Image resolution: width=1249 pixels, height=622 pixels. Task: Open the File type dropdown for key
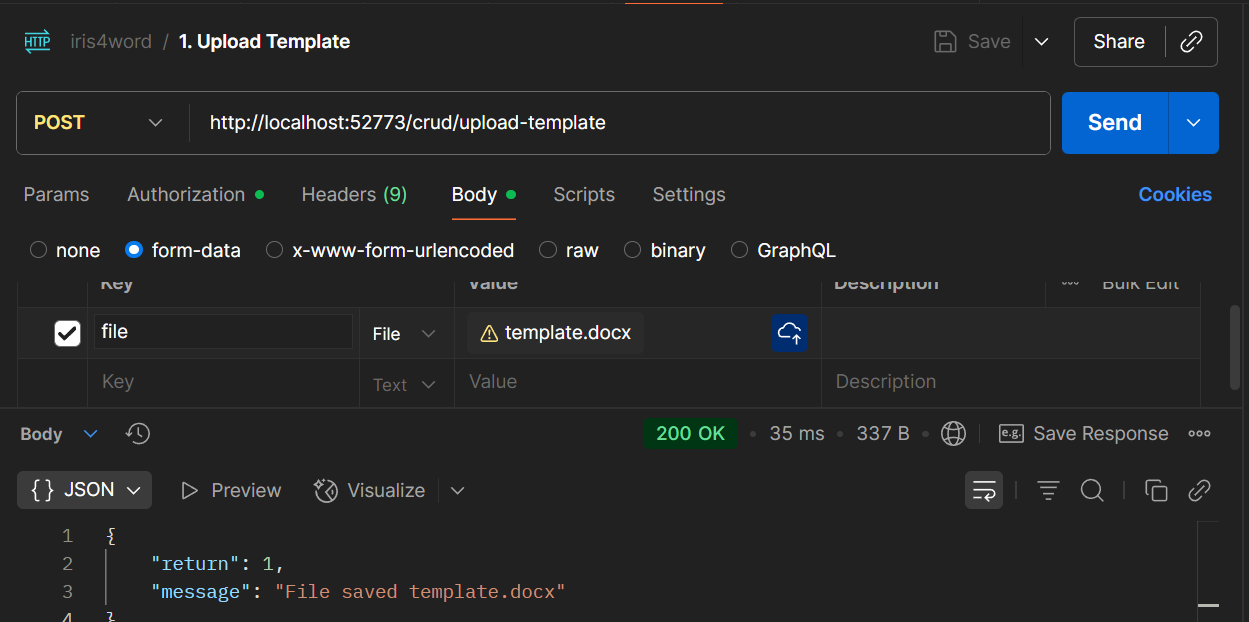(404, 334)
